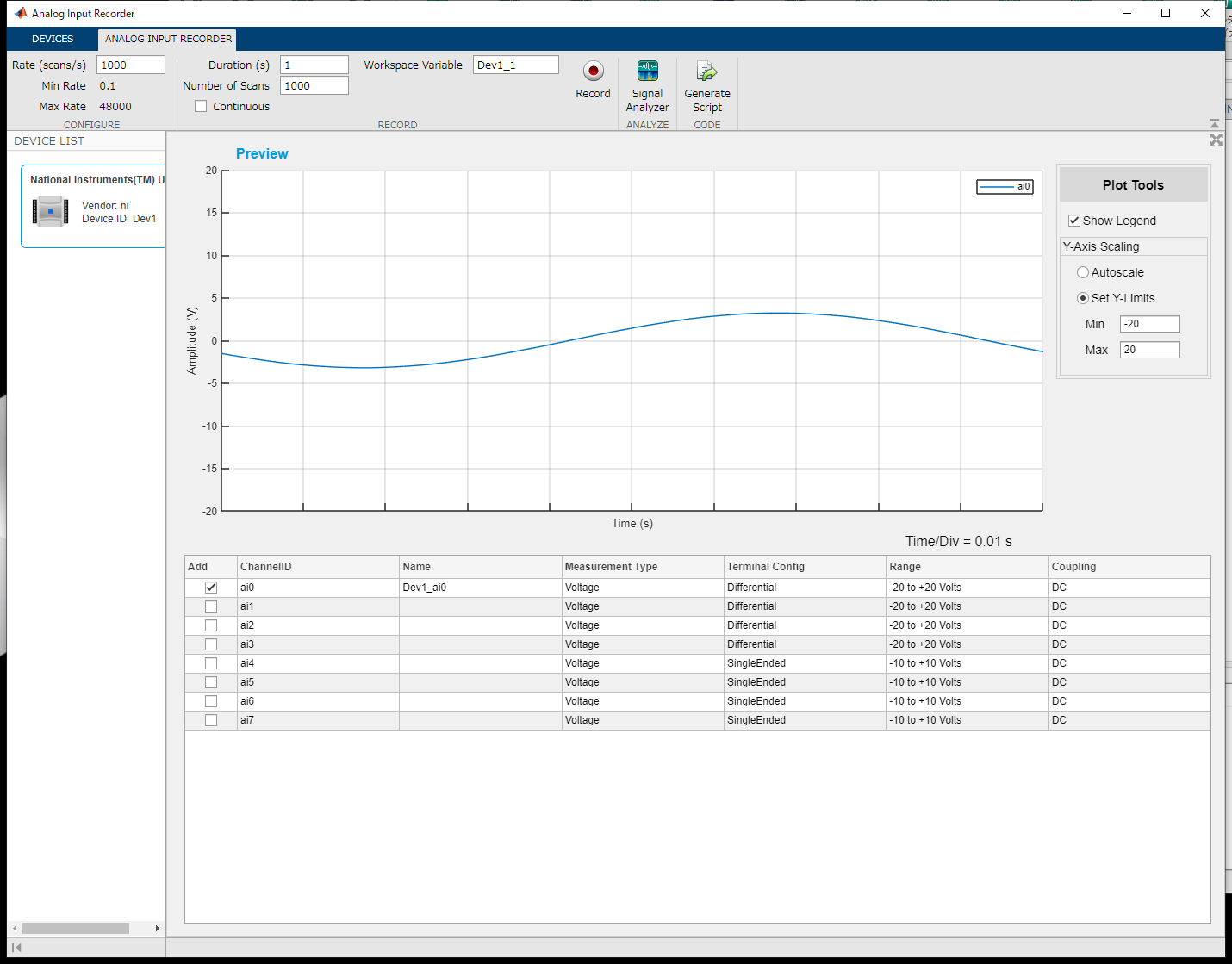Click the ai0 legend entry on the plot

point(1005,186)
